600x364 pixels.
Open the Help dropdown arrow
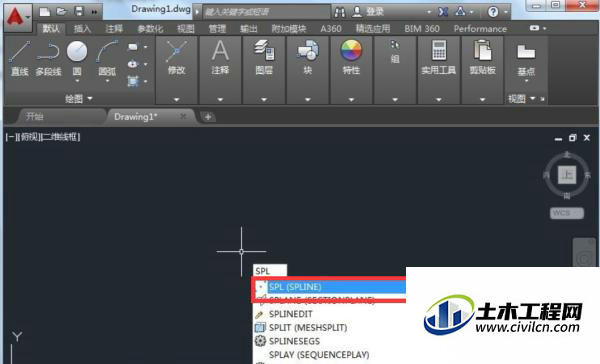(x=506, y=12)
